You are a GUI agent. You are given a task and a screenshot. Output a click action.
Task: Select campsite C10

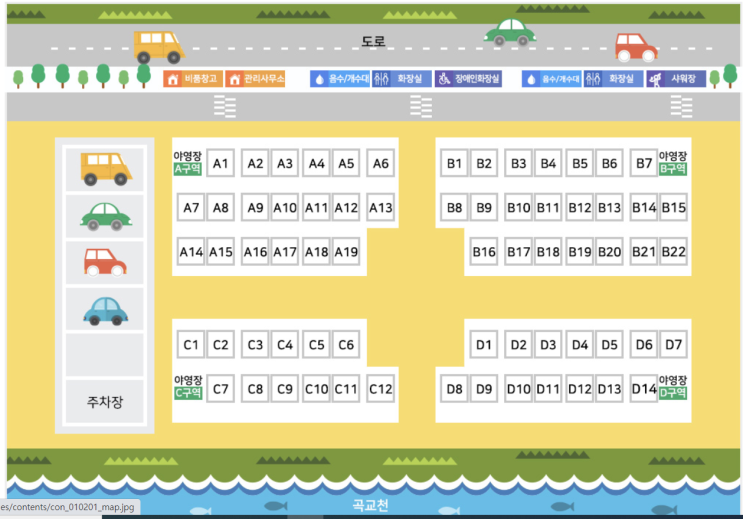click(x=317, y=389)
